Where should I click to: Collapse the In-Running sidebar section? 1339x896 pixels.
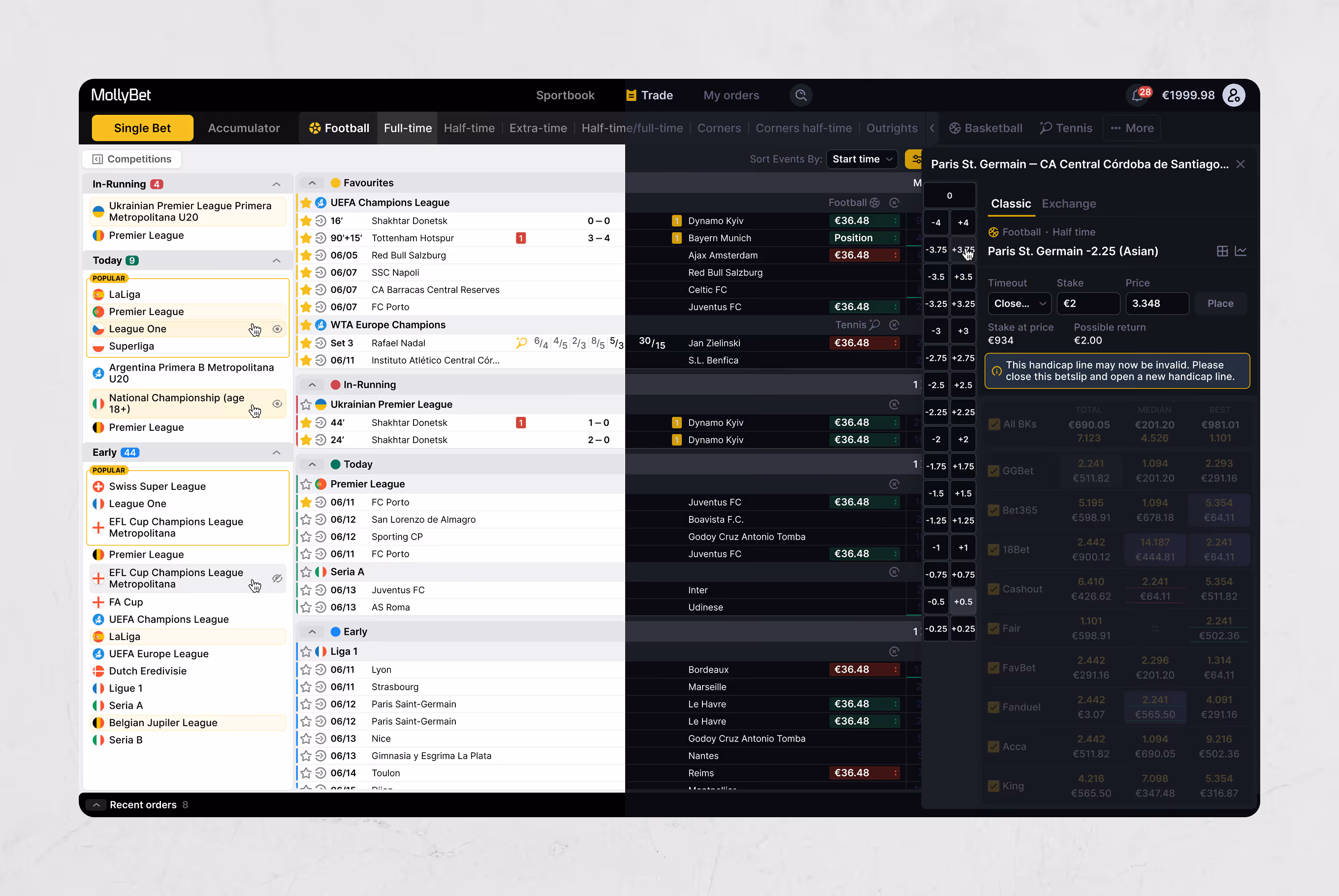click(x=277, y=184)
